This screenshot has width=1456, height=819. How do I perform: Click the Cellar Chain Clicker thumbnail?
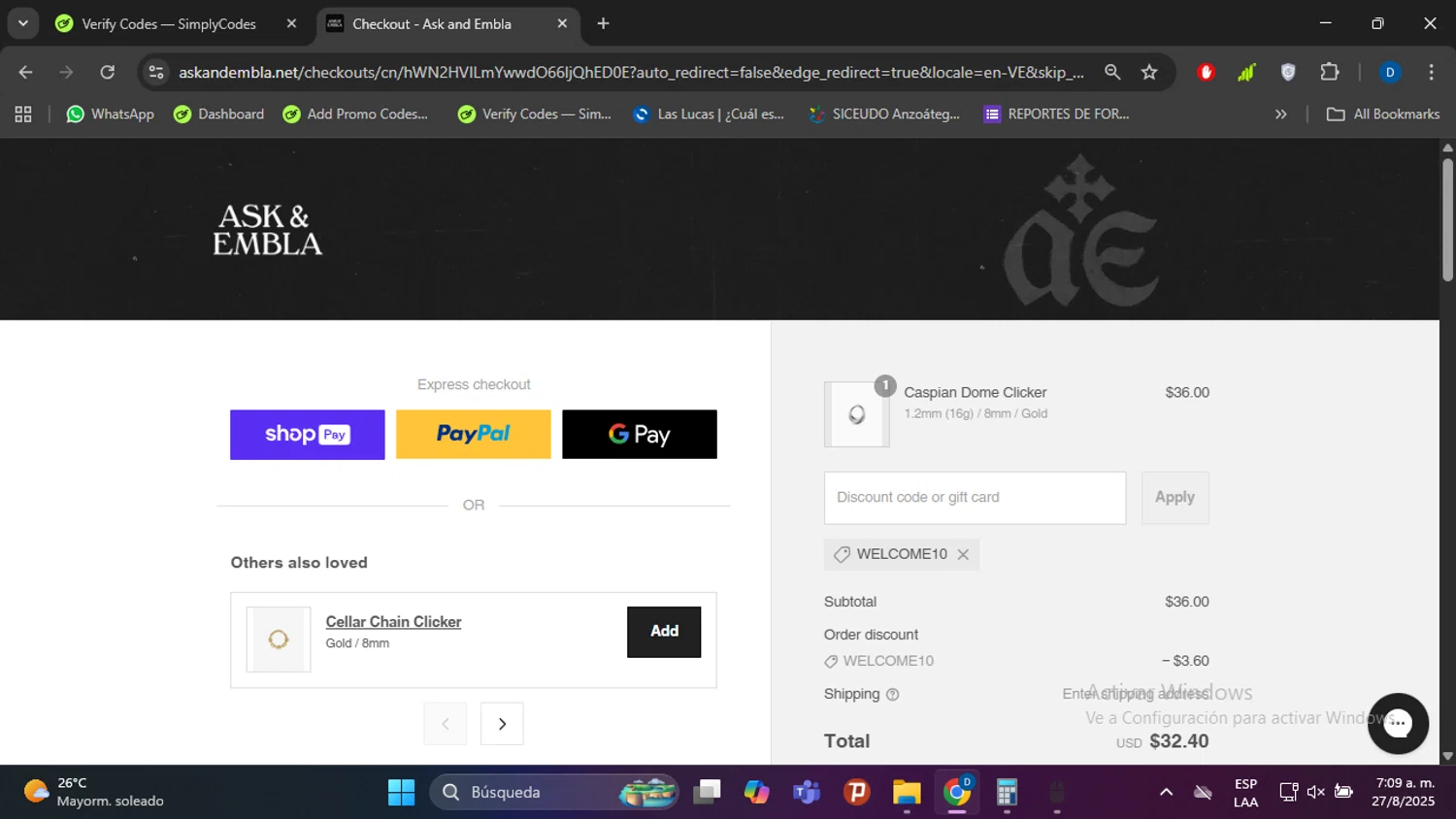pos(279,639)
